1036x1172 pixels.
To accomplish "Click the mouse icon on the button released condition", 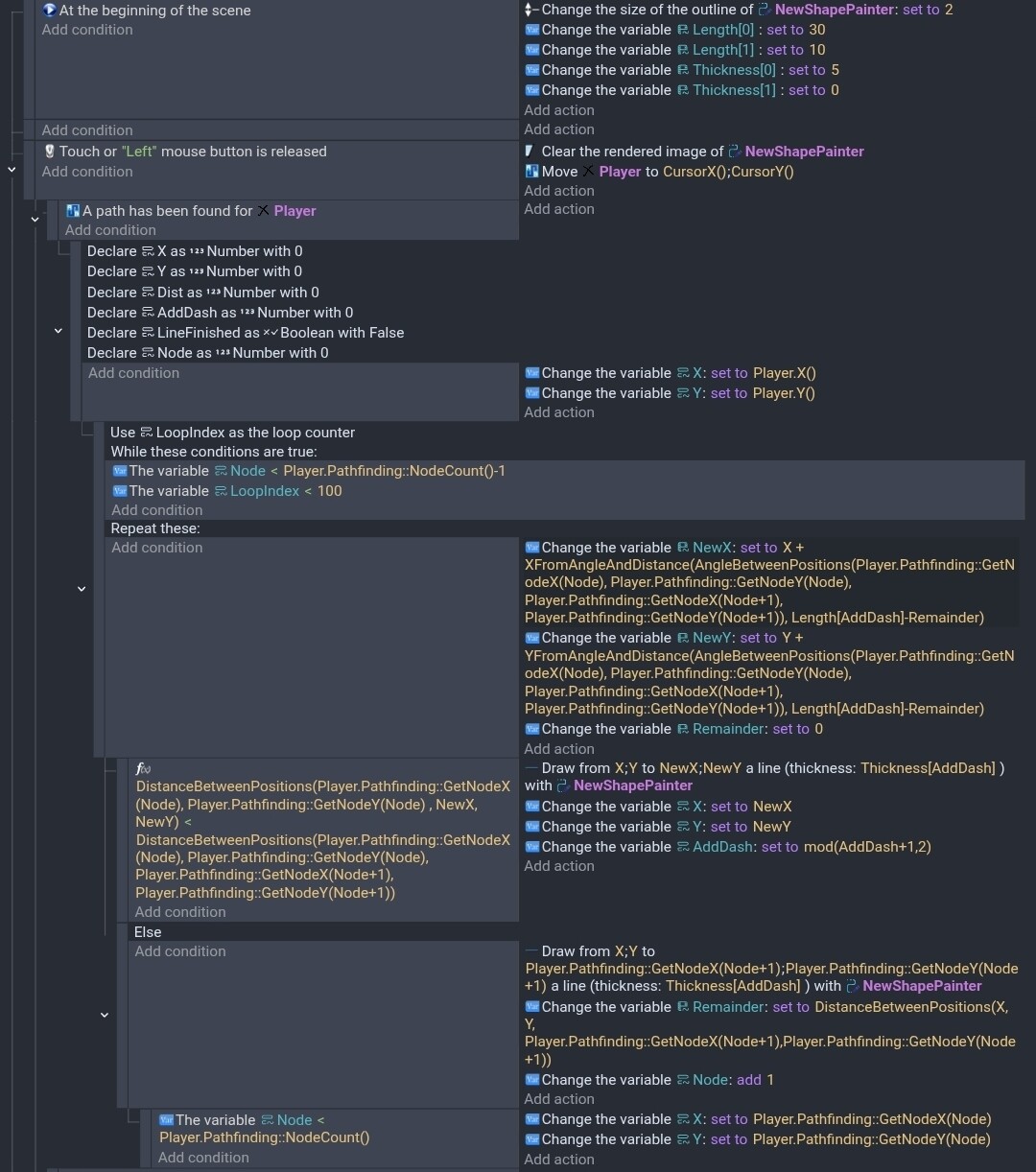I will pyautogui.click(x=50, y=152).
